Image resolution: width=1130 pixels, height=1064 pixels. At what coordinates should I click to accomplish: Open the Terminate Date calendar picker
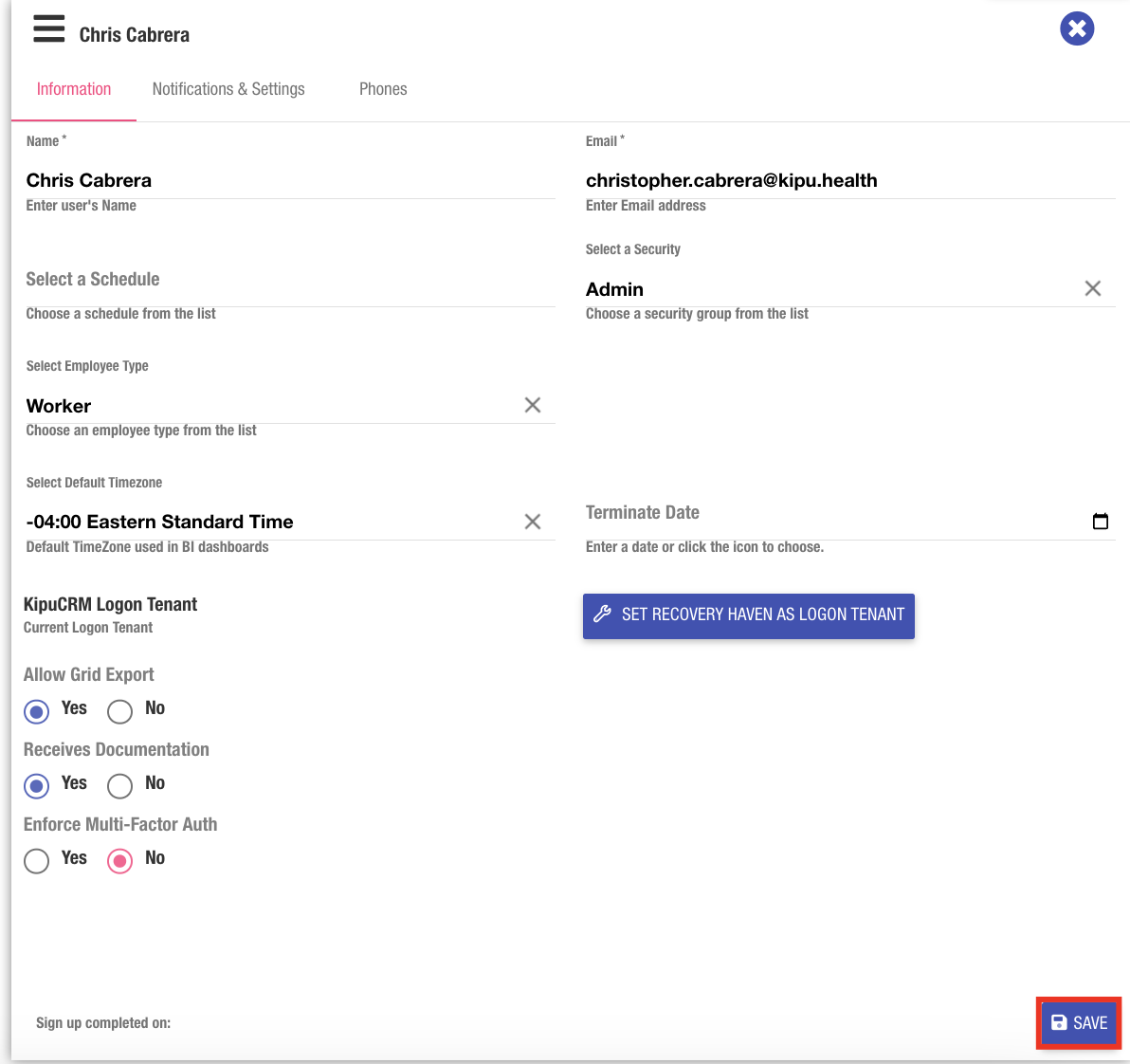tap(1100, 521)
